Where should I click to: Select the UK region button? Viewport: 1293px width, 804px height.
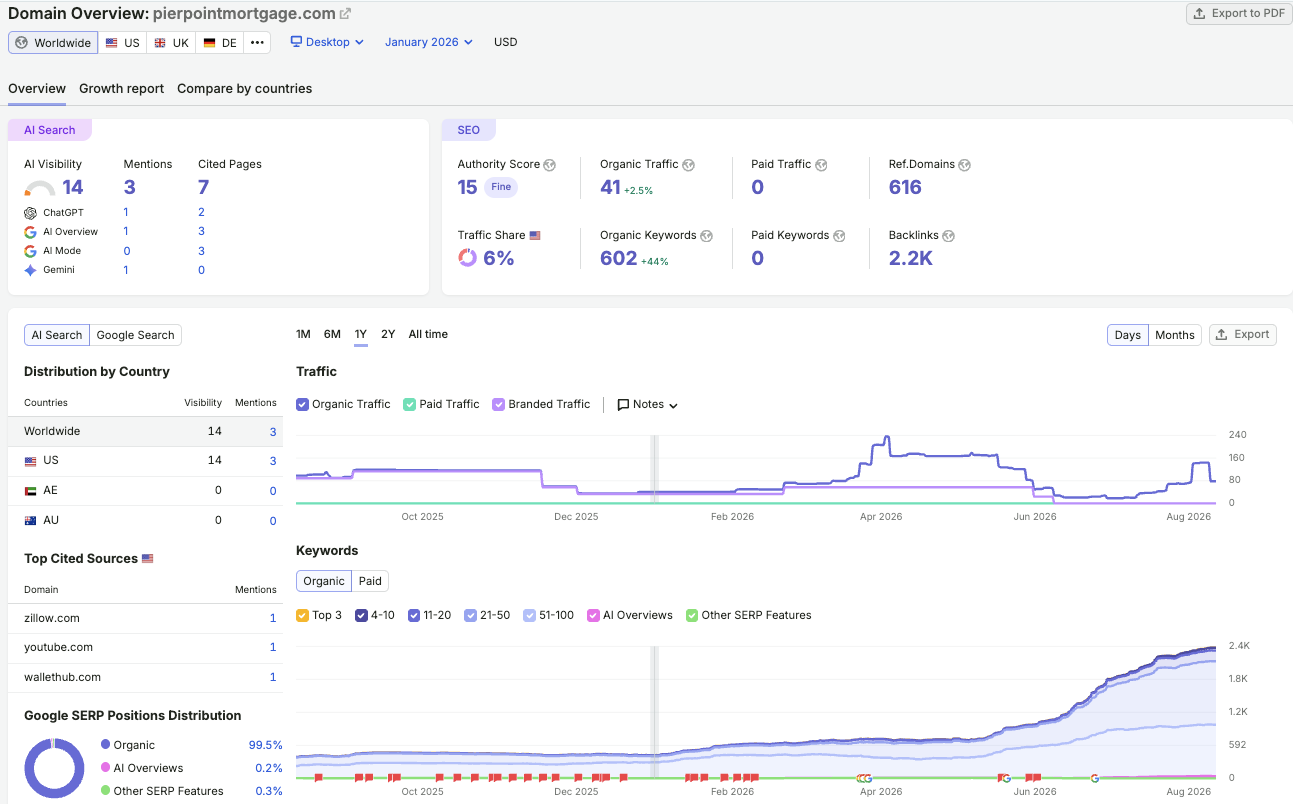[x=171, y=42]
